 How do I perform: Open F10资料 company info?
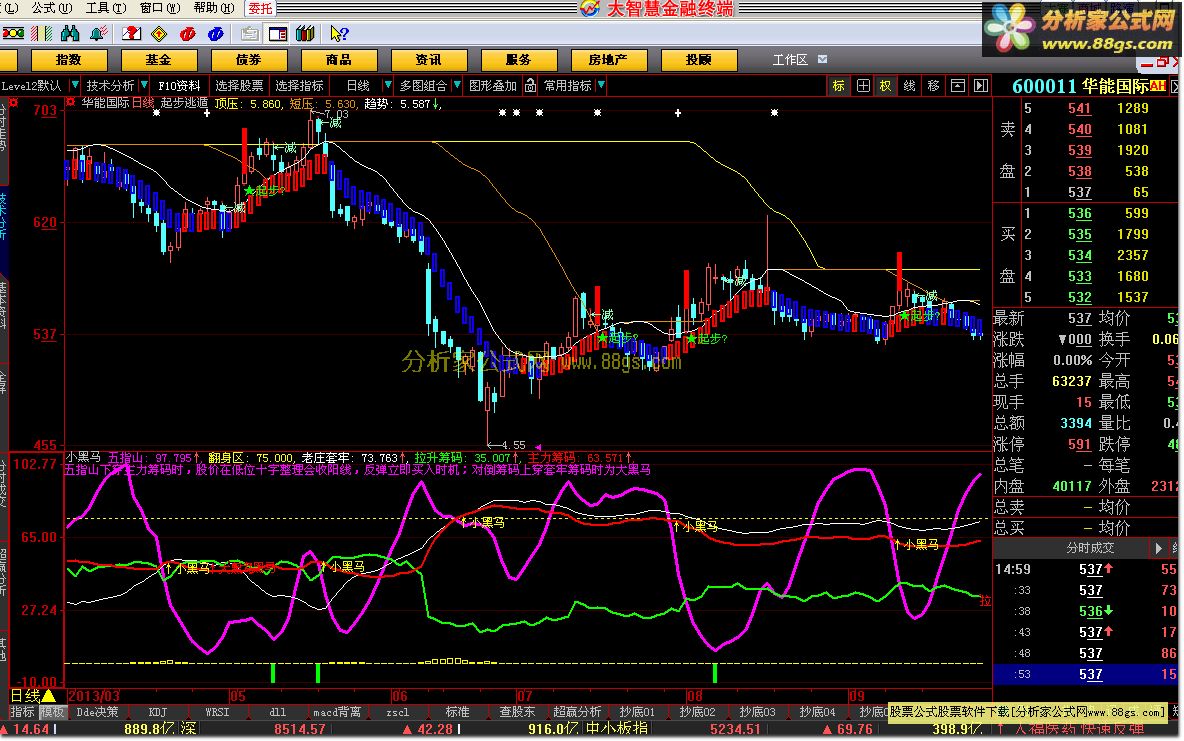[180, 85]
